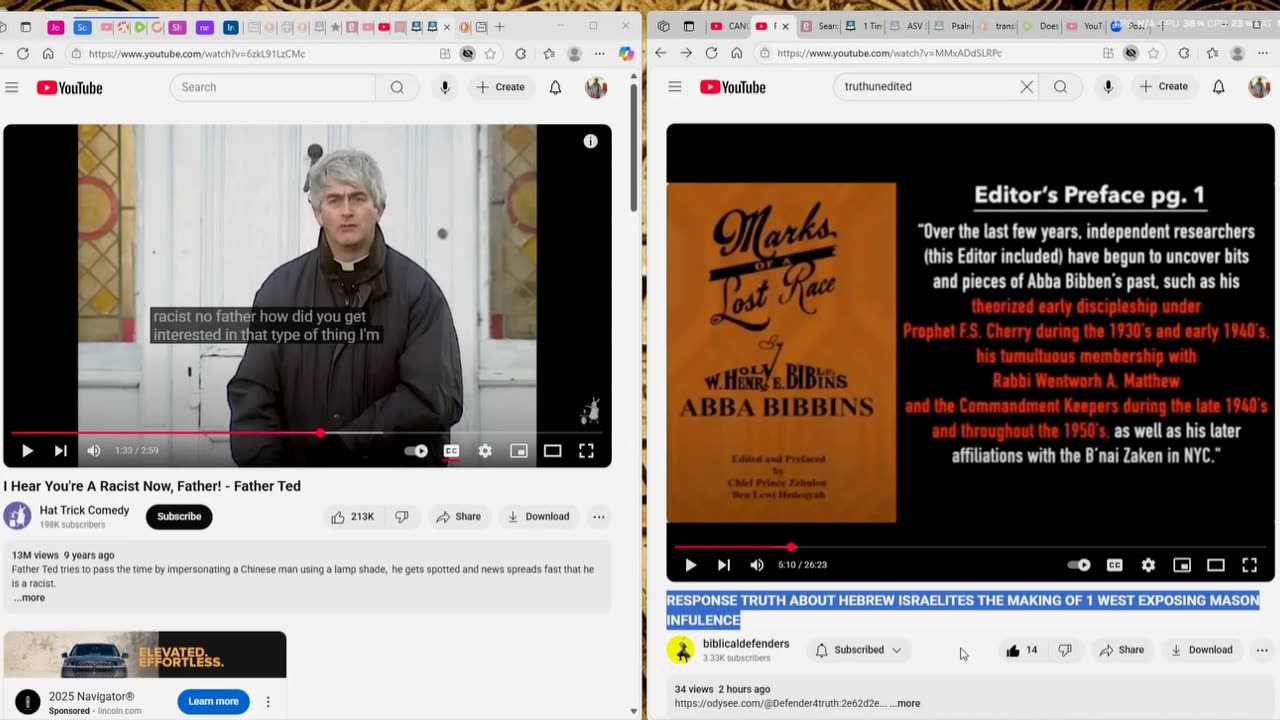Mute the Father Ted video
This screenshot has height=720, width=1280.
click(93, 451)
